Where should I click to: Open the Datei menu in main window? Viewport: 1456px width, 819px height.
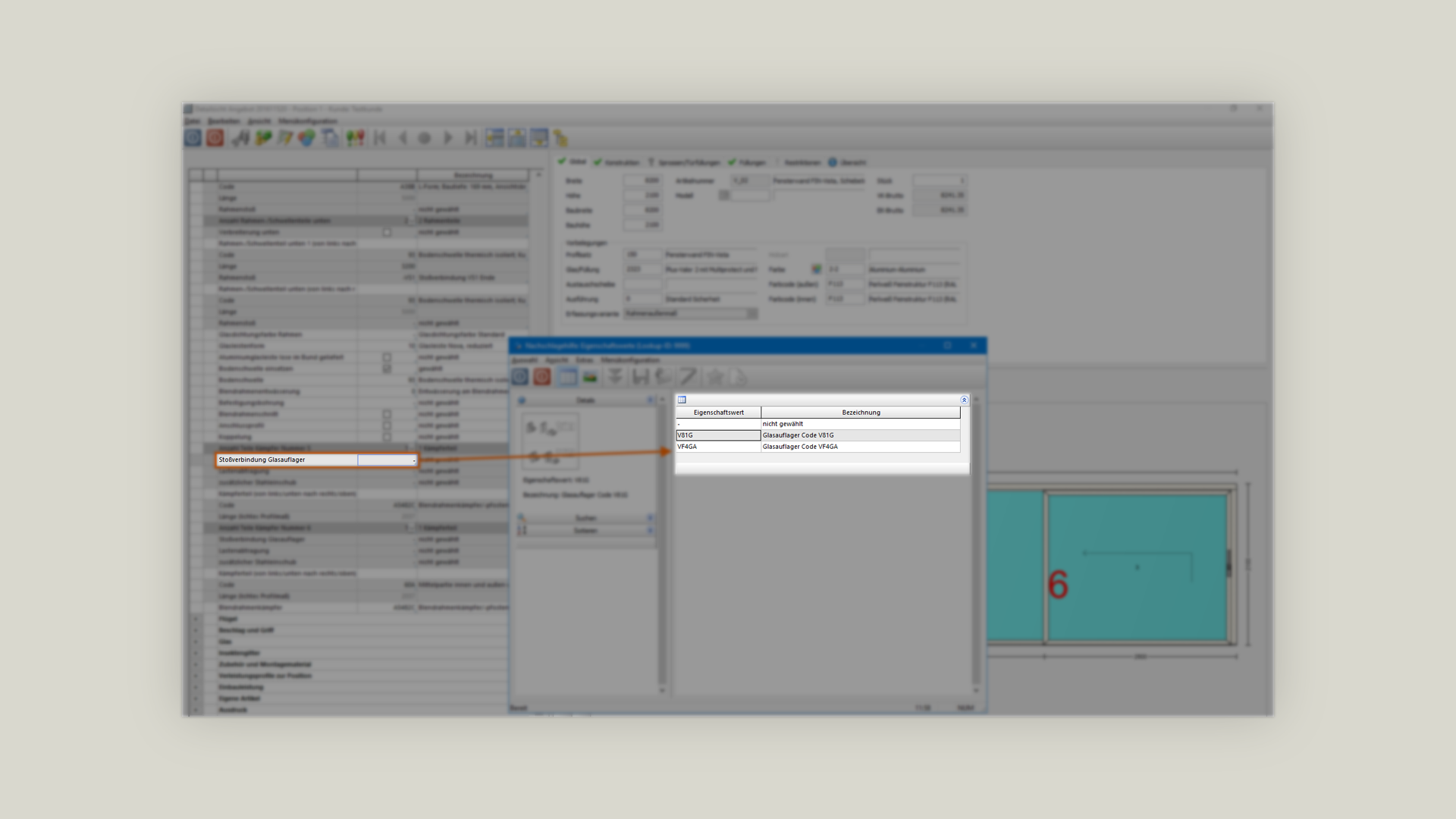click(193, 121)
